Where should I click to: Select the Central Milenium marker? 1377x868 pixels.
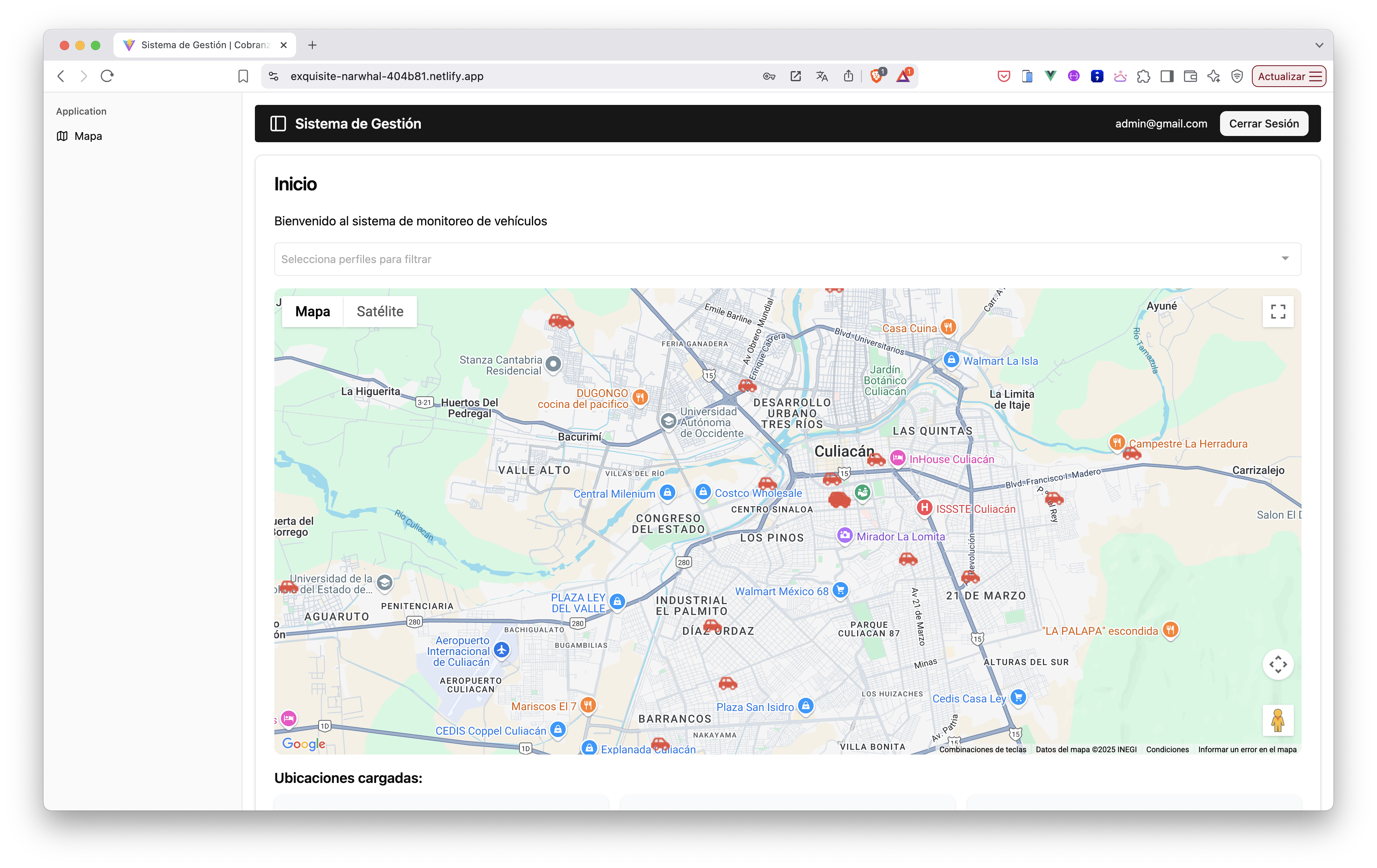point(667,493)
